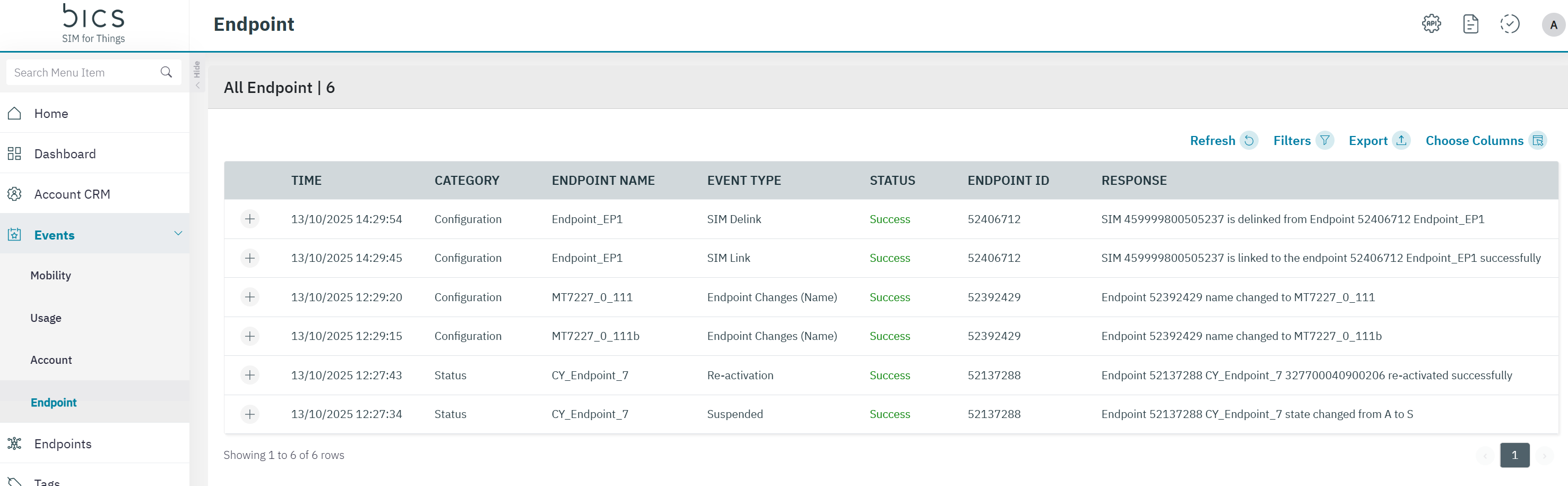
Task: Open Filters funnel icon
Action: pos(1324,141)
